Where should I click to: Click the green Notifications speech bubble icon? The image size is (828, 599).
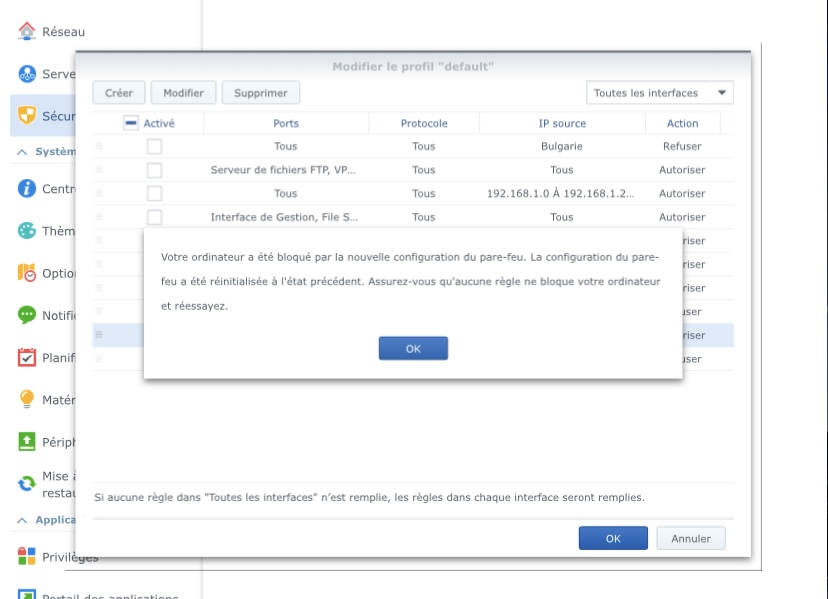click(27, 315)
